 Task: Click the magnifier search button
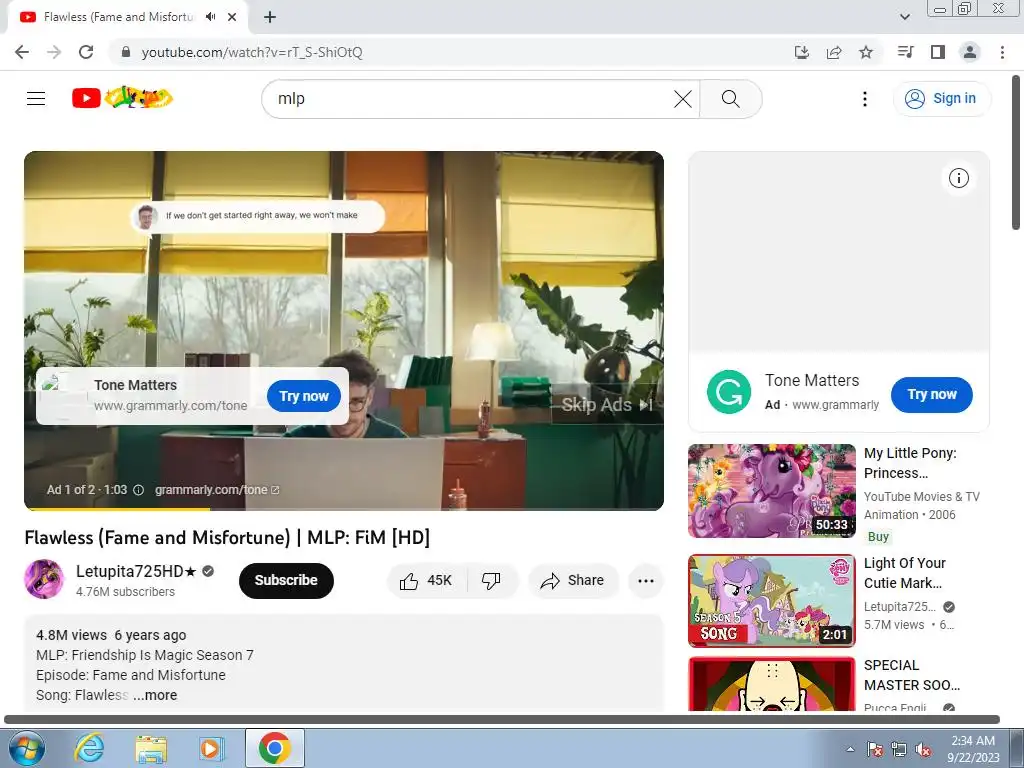pos(731,99)
